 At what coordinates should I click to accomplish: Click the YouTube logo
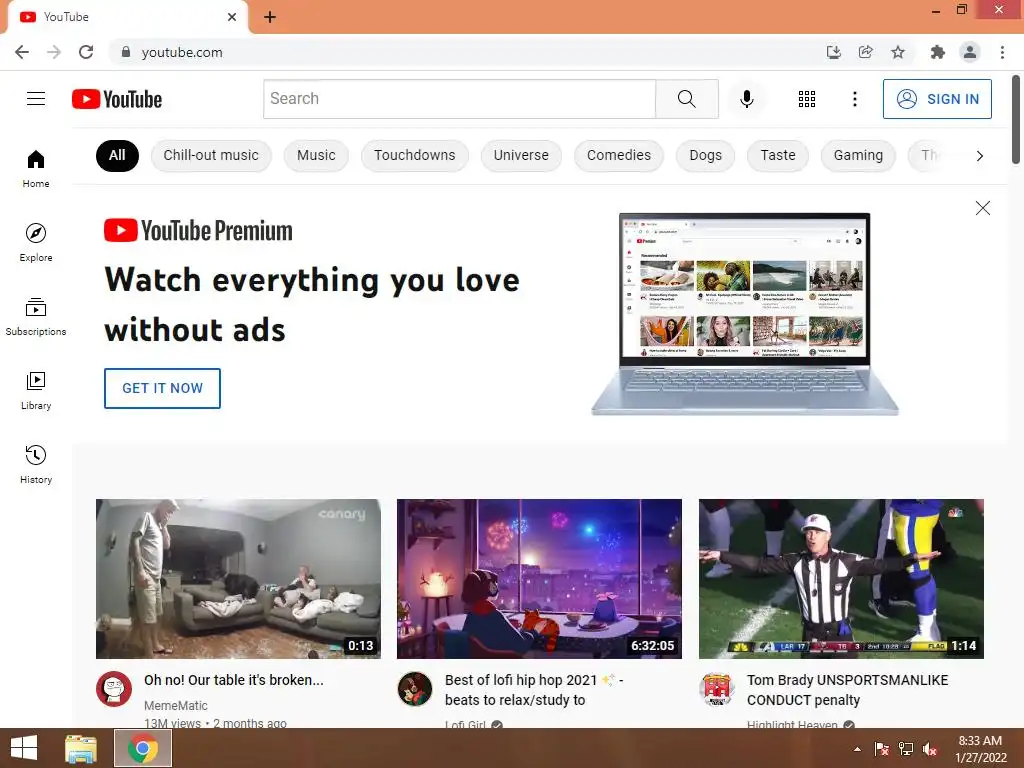coord(117,99)
